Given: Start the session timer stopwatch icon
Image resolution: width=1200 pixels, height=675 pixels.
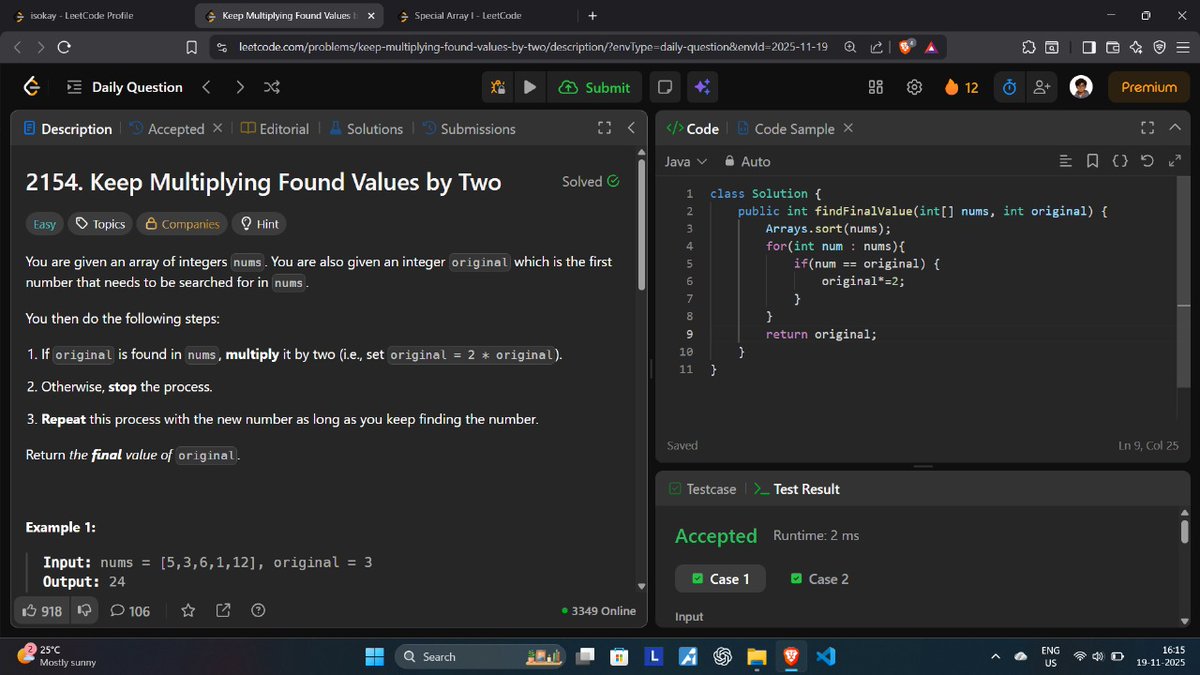Looking at the screenshot, I should (x=1008, y=87).
